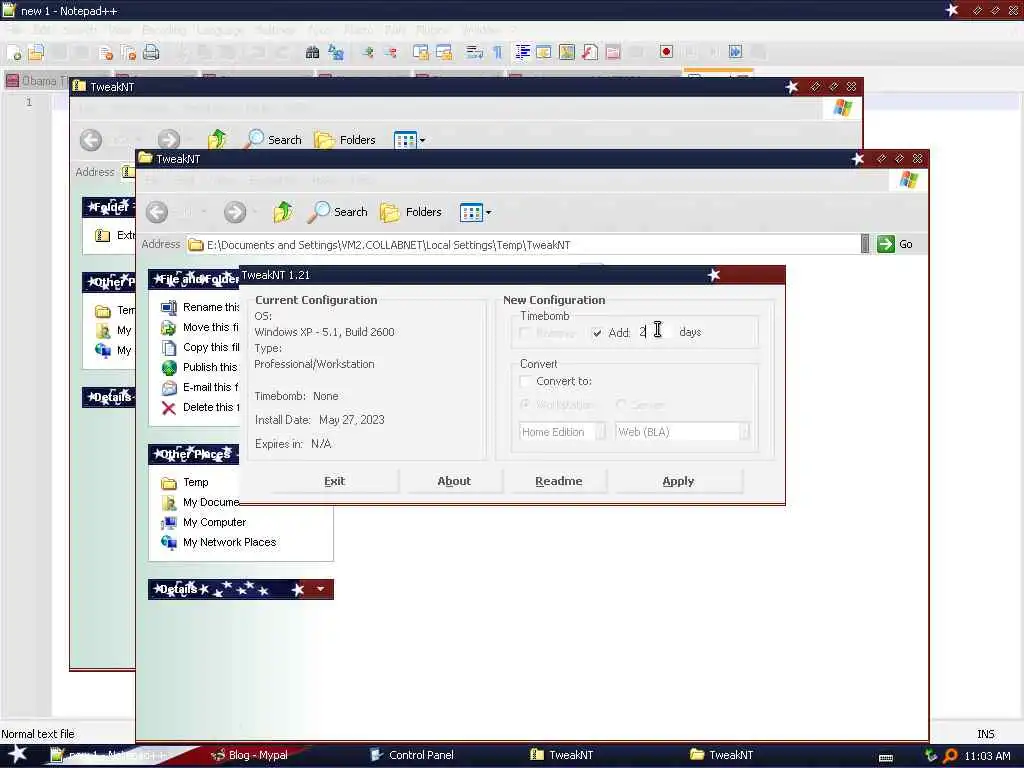Switch to Control Panel taskbar item
Viewport: 1024px width, 768px height.
412,755
